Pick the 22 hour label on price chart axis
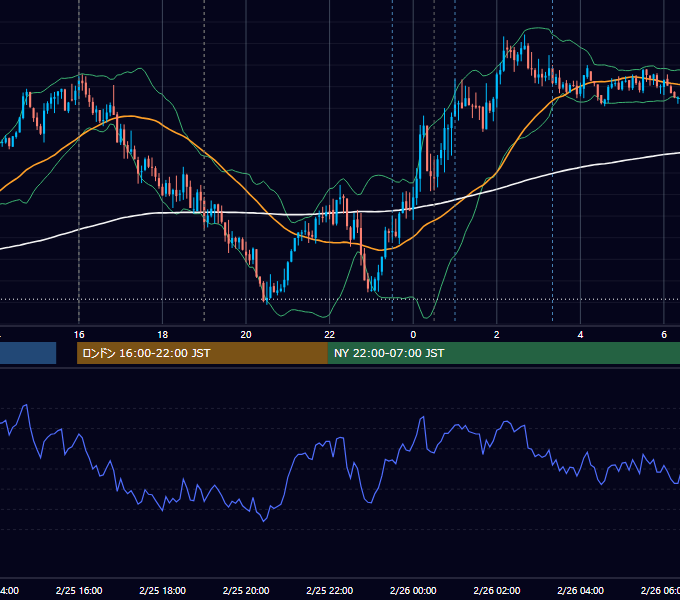This screenshot has width=680, height=600. (330, 335)
